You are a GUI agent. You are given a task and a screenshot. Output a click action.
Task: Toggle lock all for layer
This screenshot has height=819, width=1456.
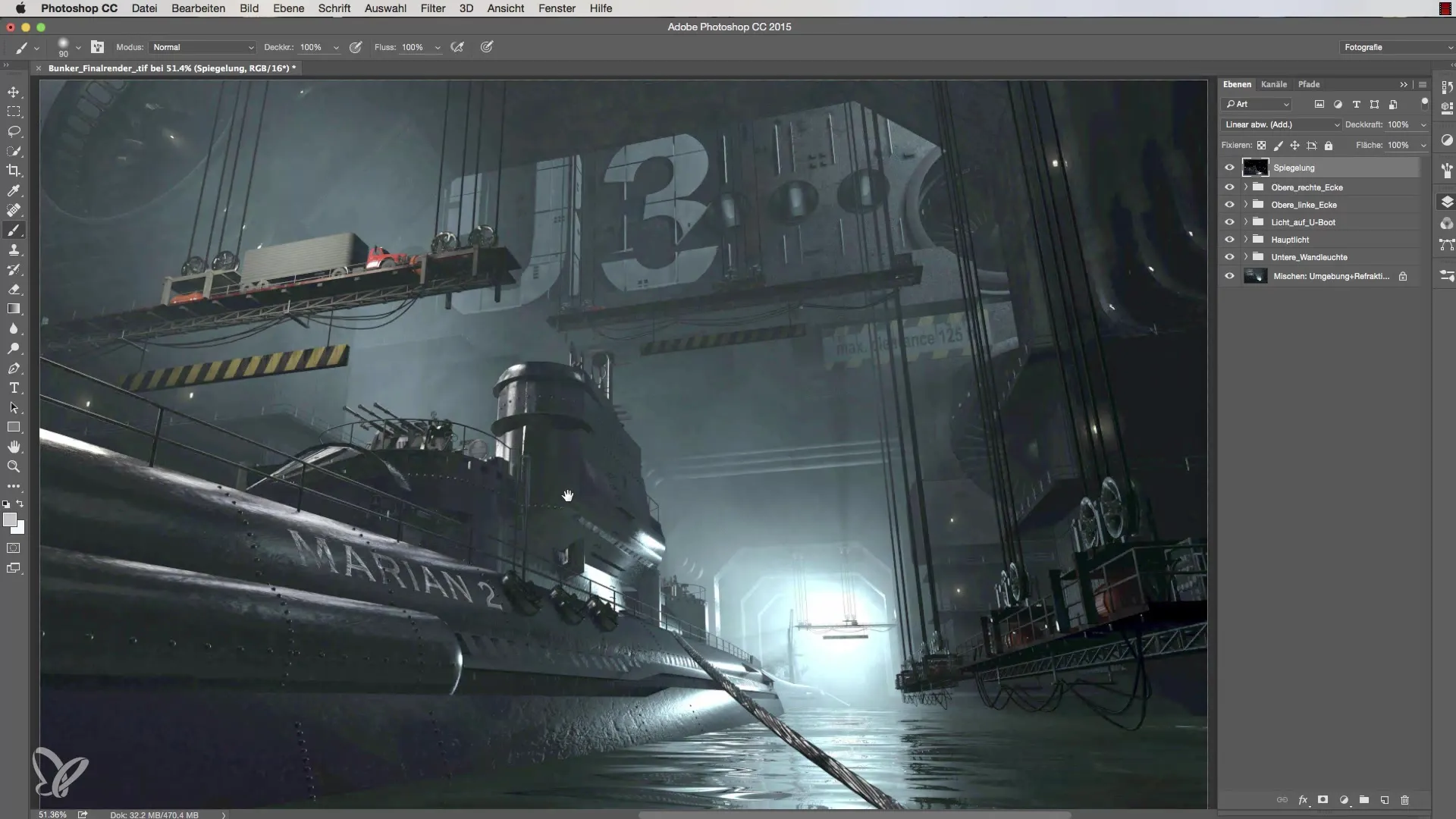(x=1329, y=146)
